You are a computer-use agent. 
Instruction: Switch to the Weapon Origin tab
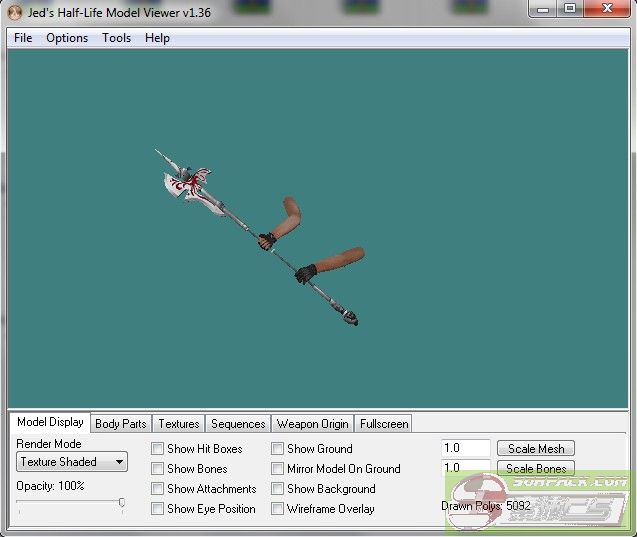coord(312,424)
